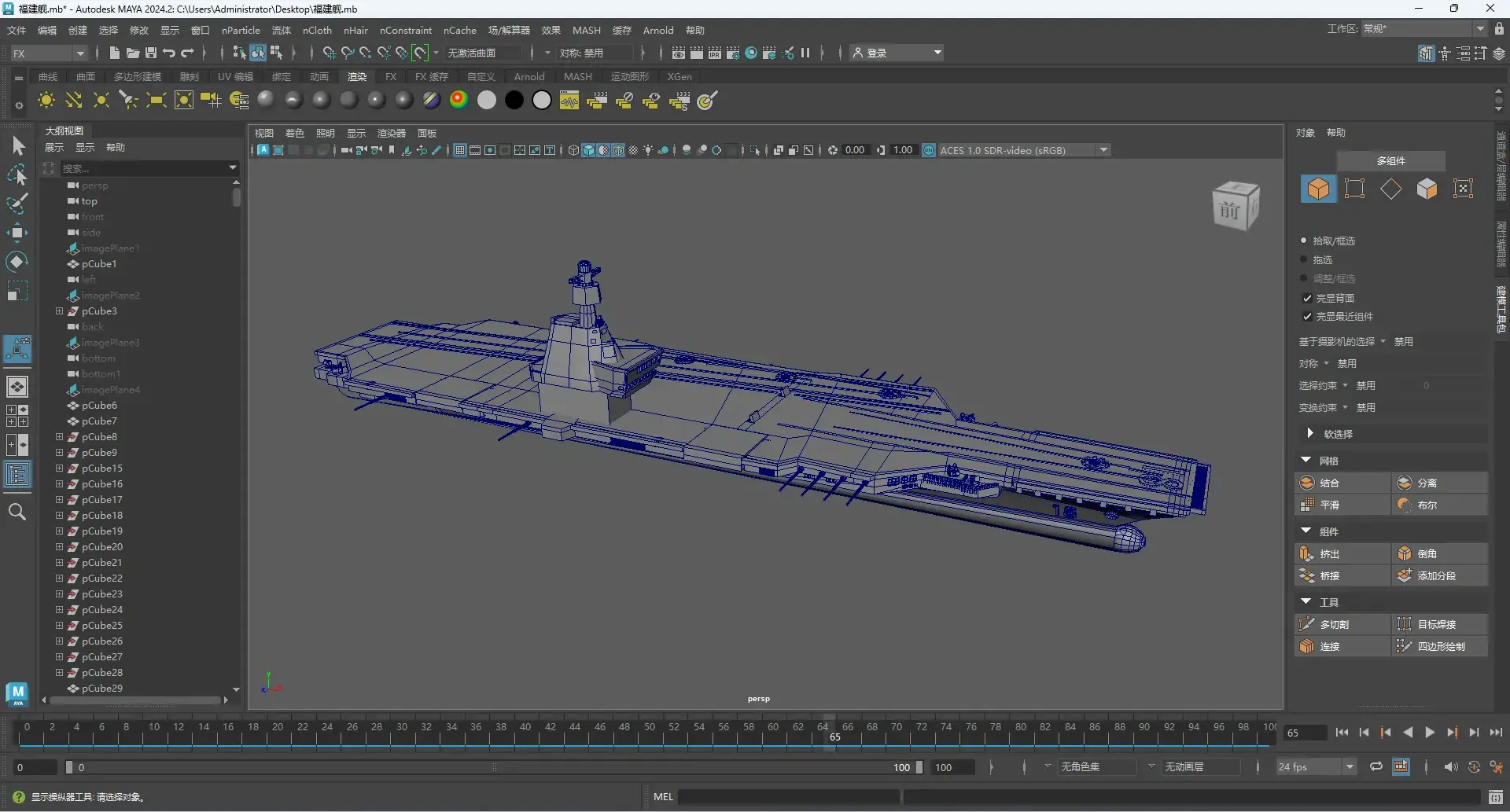
Task: Open the ACES color space dropdown
Action: pos(1024,150)
